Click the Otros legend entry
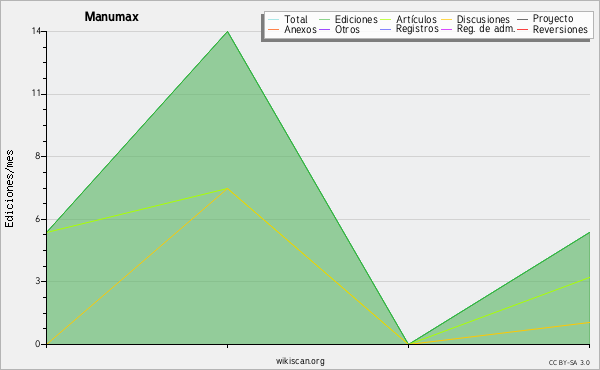 coord(339,29)
